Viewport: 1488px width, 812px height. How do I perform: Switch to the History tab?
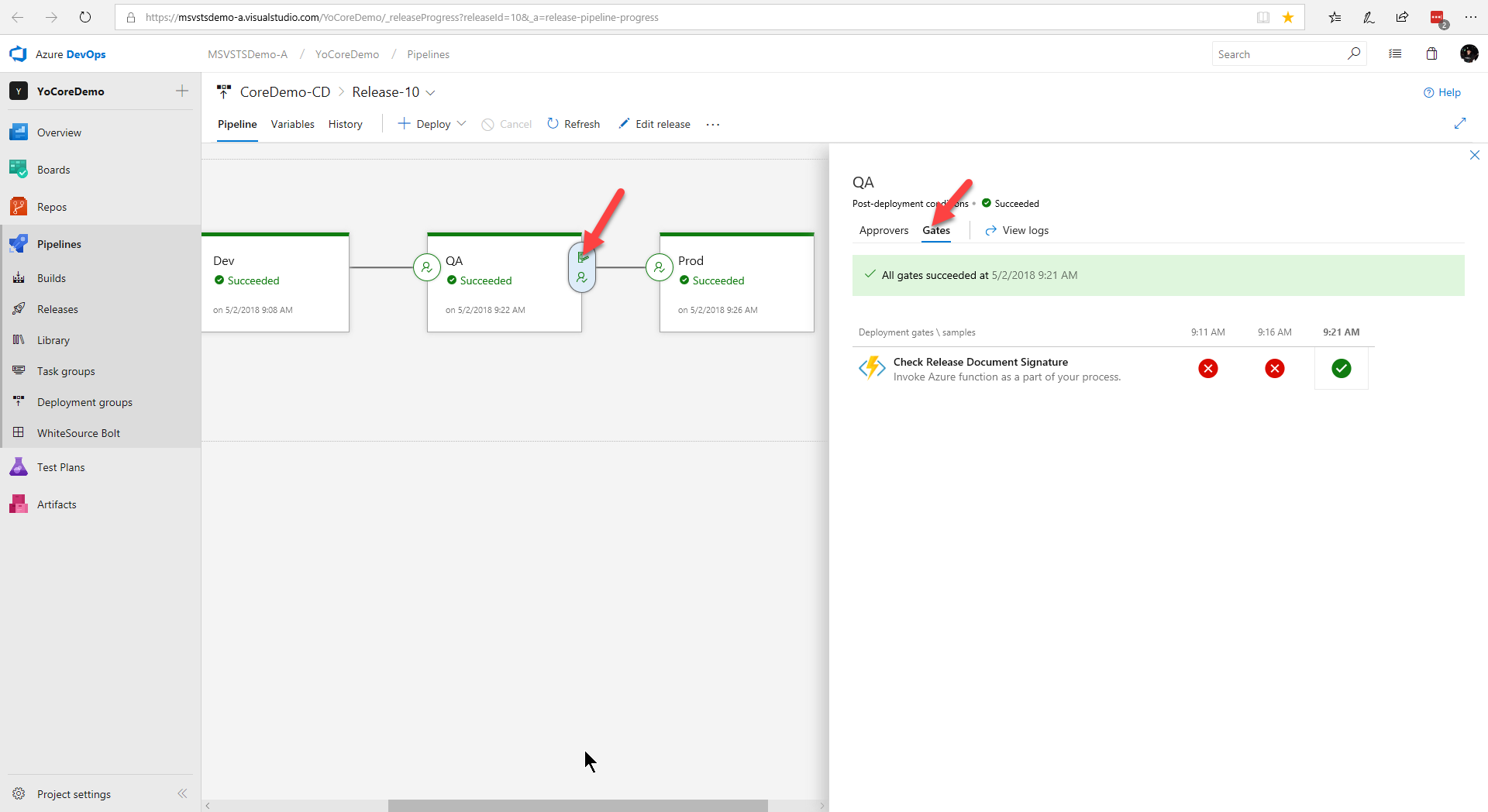pos(345,124)
